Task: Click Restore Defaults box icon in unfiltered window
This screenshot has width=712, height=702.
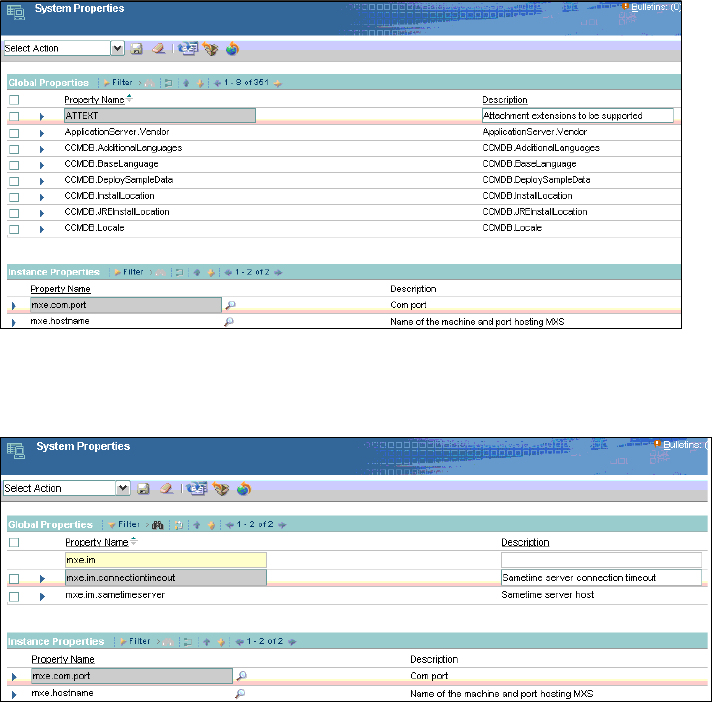Action: pyautogui.click(x=210, y=49)
